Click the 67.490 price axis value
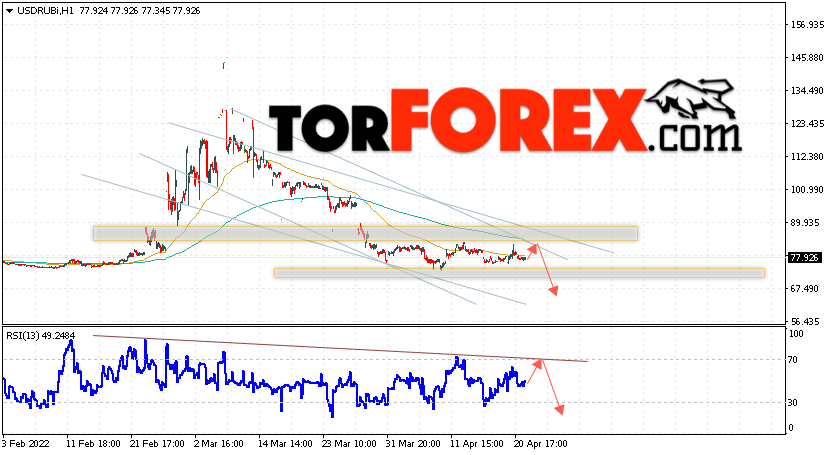826x455 pixels. click(x=805, y=289)
